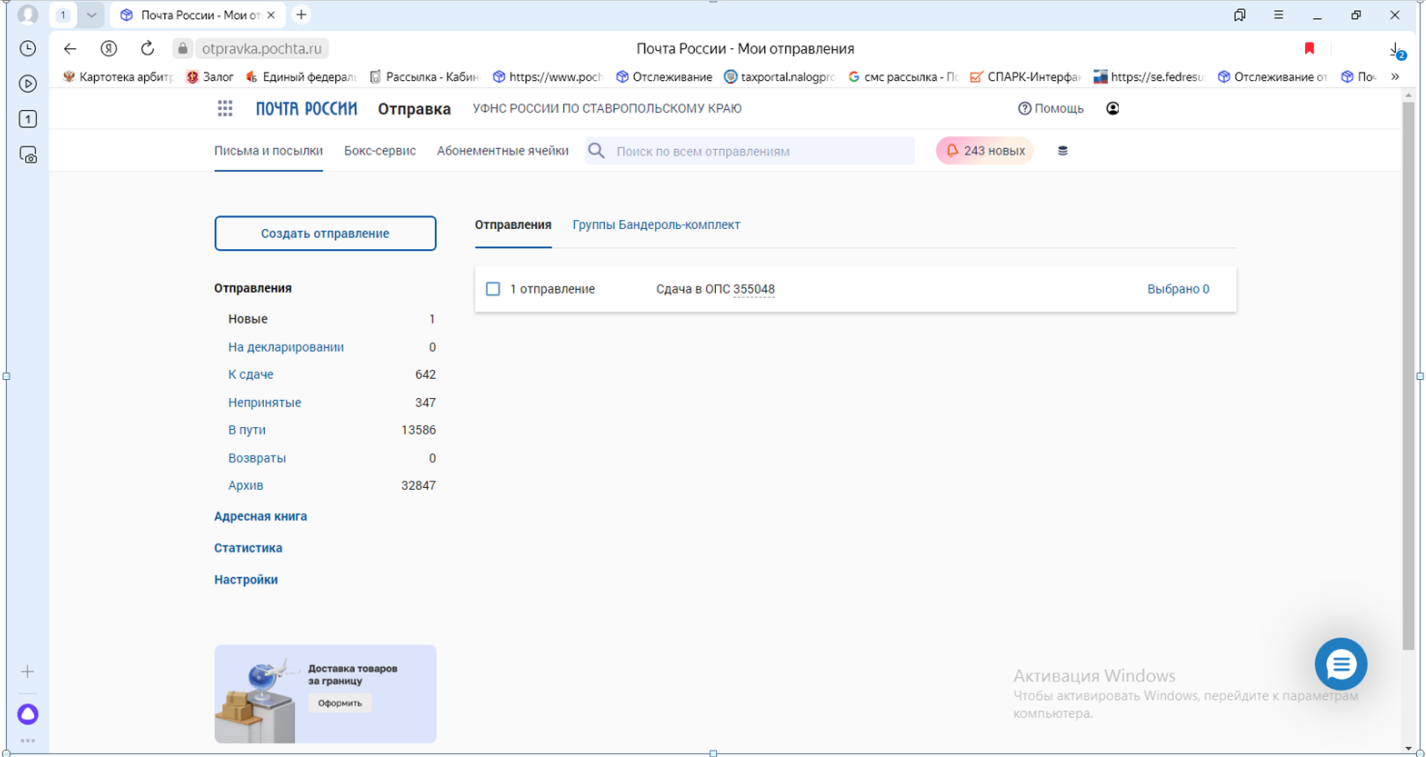Open the sidebar history clock icon

click(28, 48)
